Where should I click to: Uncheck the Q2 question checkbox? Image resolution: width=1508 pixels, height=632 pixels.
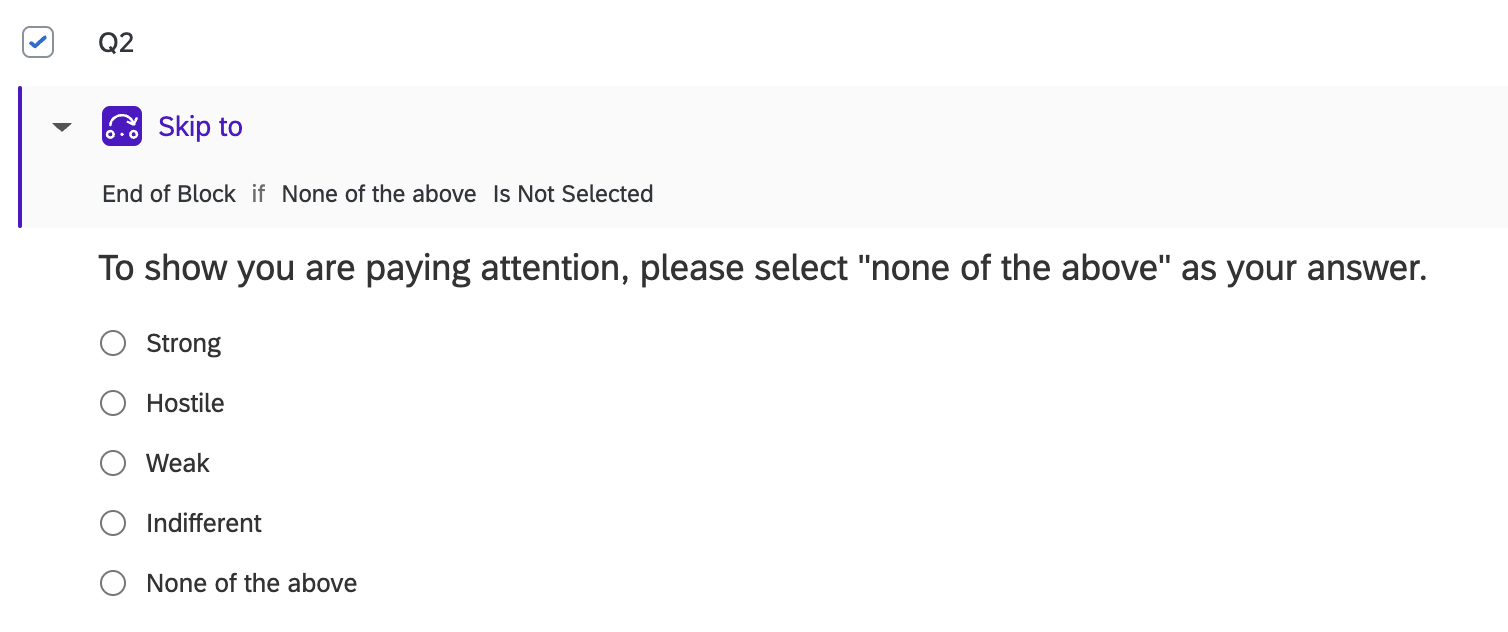[x=38, y=43]
